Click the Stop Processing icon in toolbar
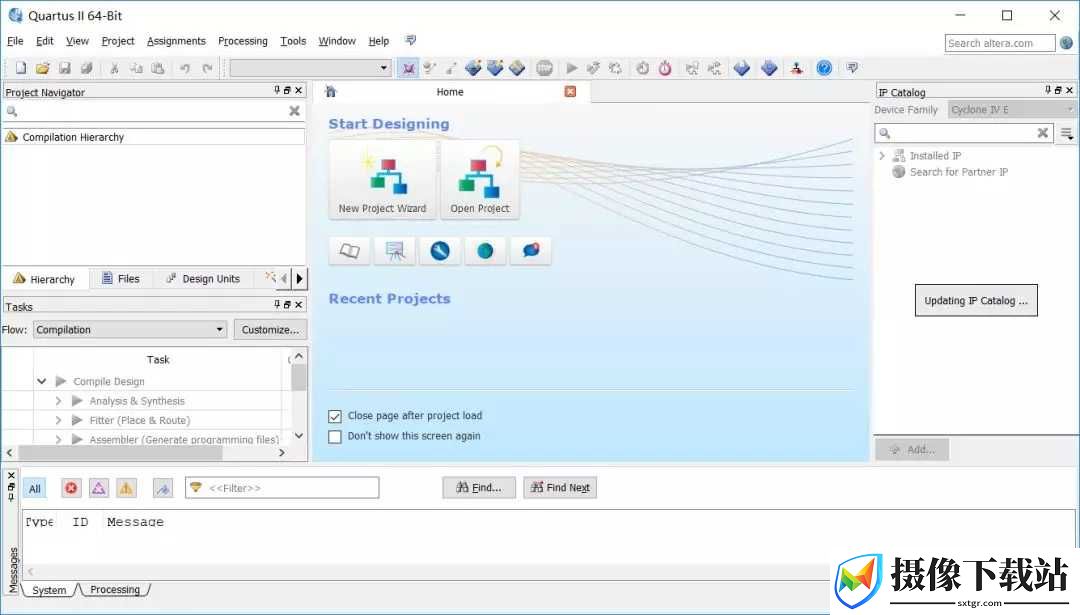Screen dimensions: 1080x615 [x=544, y=68]
